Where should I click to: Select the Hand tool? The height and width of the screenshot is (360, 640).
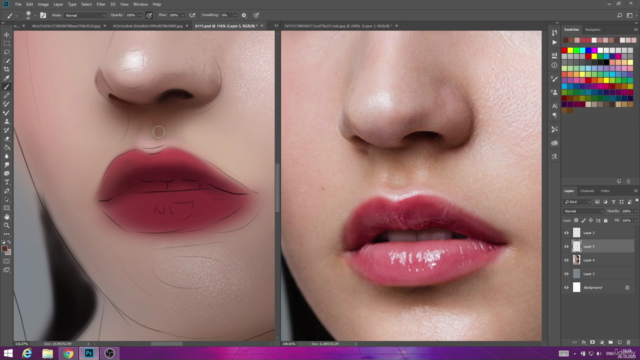click(x=7, y=217)
